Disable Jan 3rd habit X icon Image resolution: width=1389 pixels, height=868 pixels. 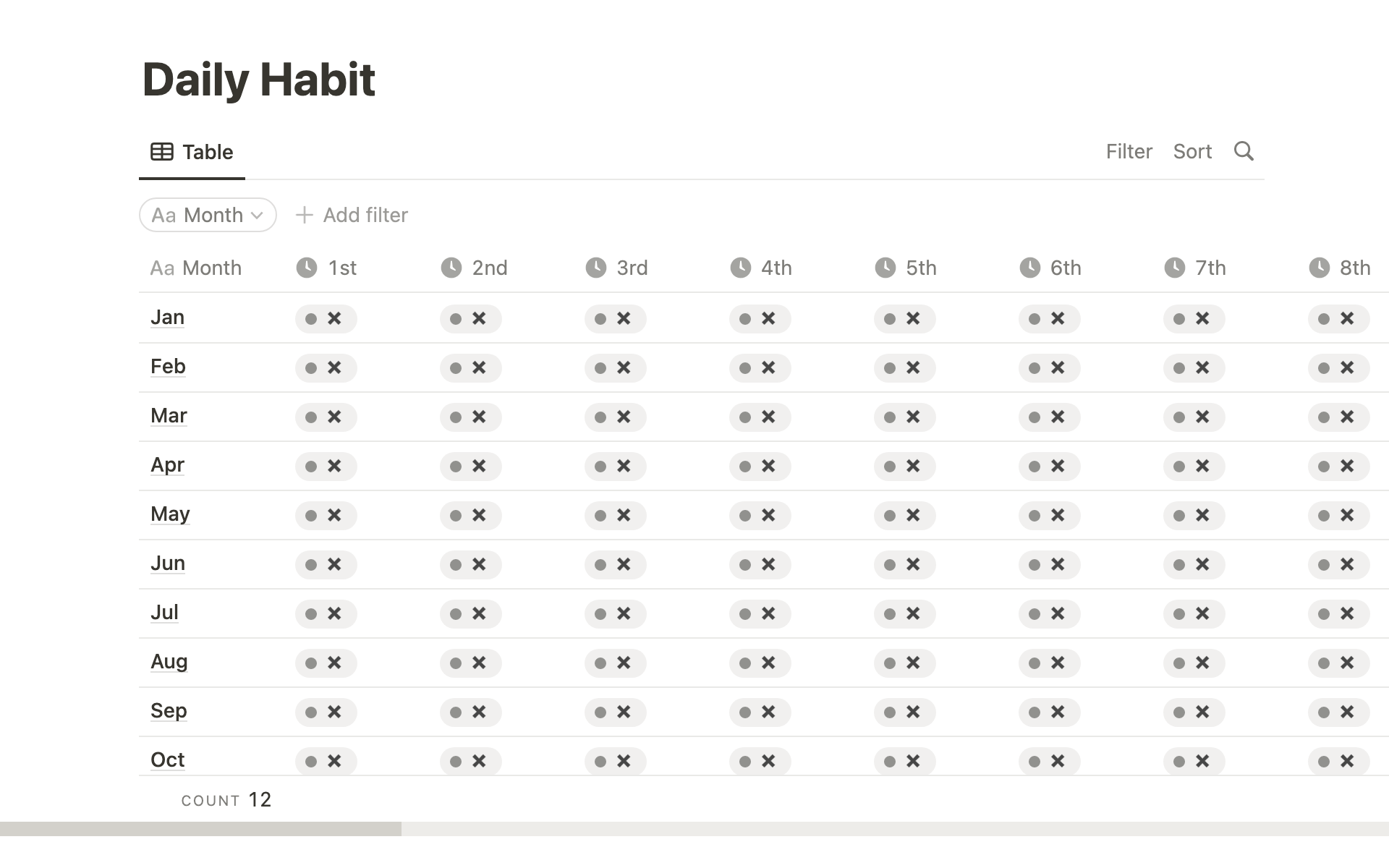point(623,318)
